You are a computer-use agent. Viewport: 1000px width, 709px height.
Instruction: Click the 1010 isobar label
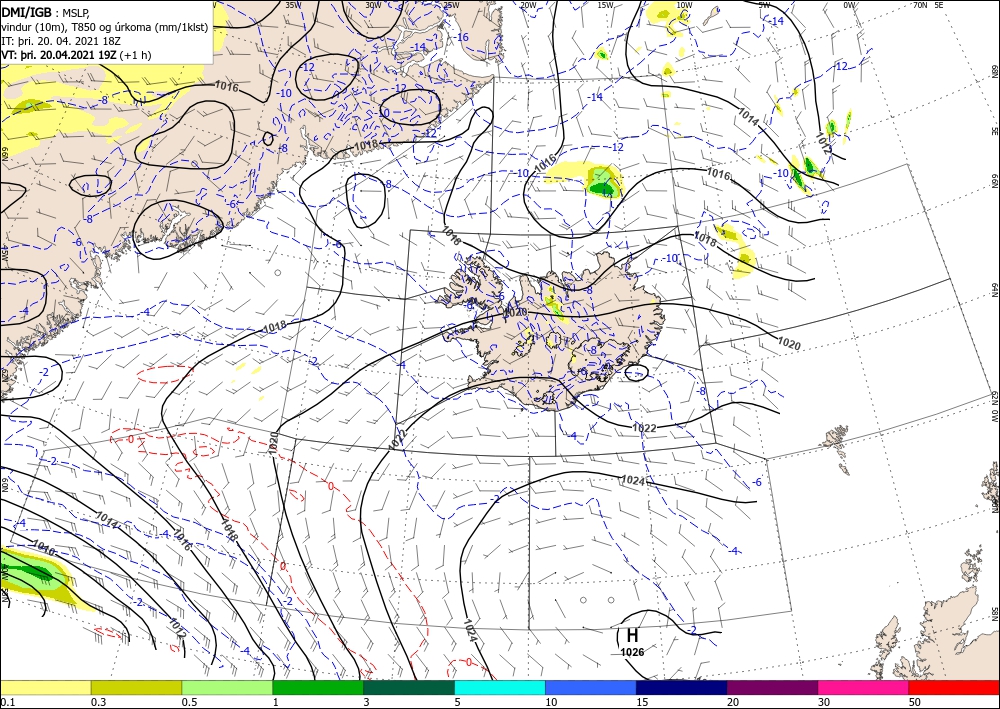(x=43, y=547)
